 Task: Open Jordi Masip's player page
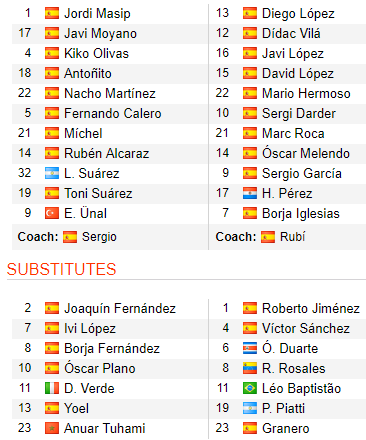coord(97,14)
